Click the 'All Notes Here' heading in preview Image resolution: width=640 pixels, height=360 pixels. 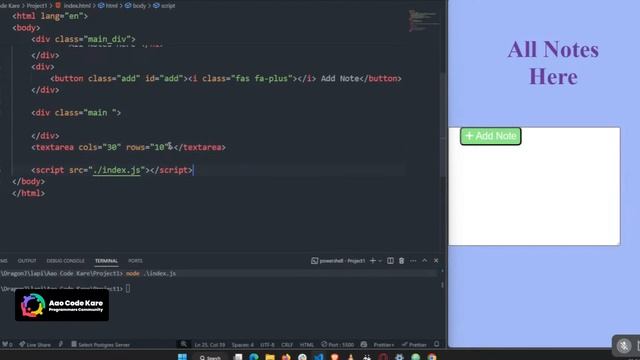click(x=553, y=63)
